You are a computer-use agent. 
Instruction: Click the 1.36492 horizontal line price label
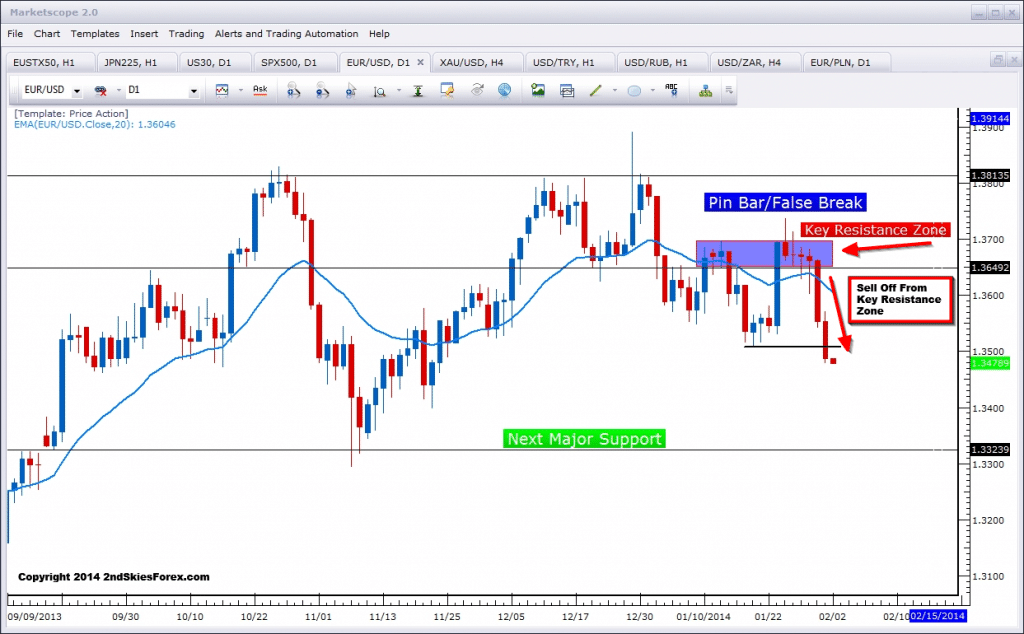(990, 268)
